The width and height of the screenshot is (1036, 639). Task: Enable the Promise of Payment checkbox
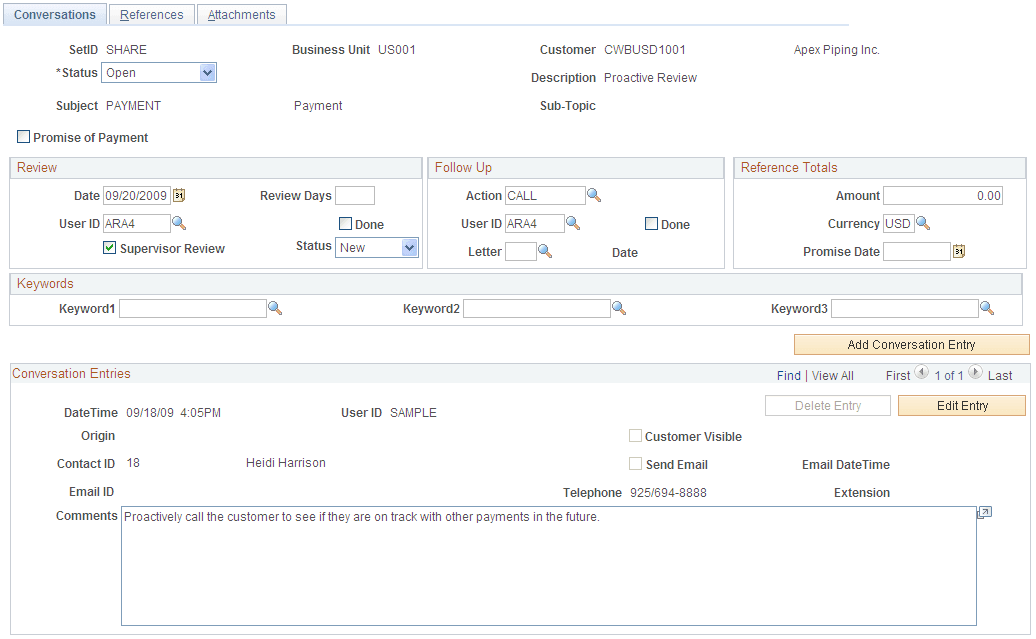tap(23, 137)
